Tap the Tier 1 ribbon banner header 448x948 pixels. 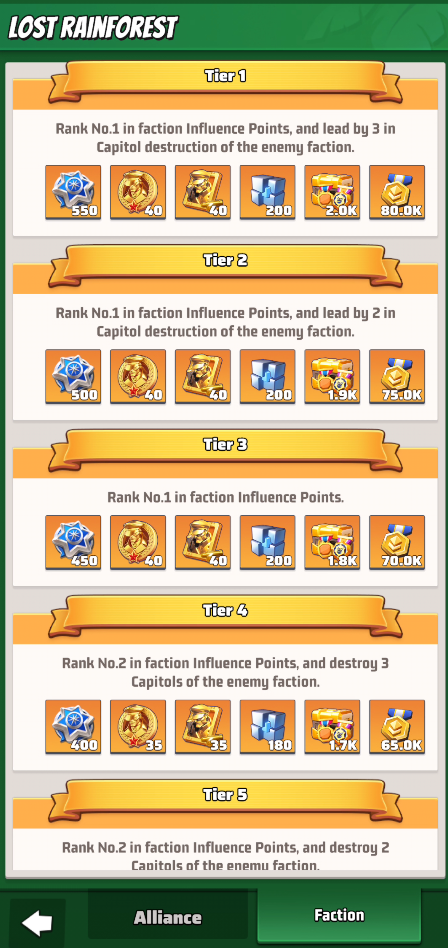coord(225,81)
